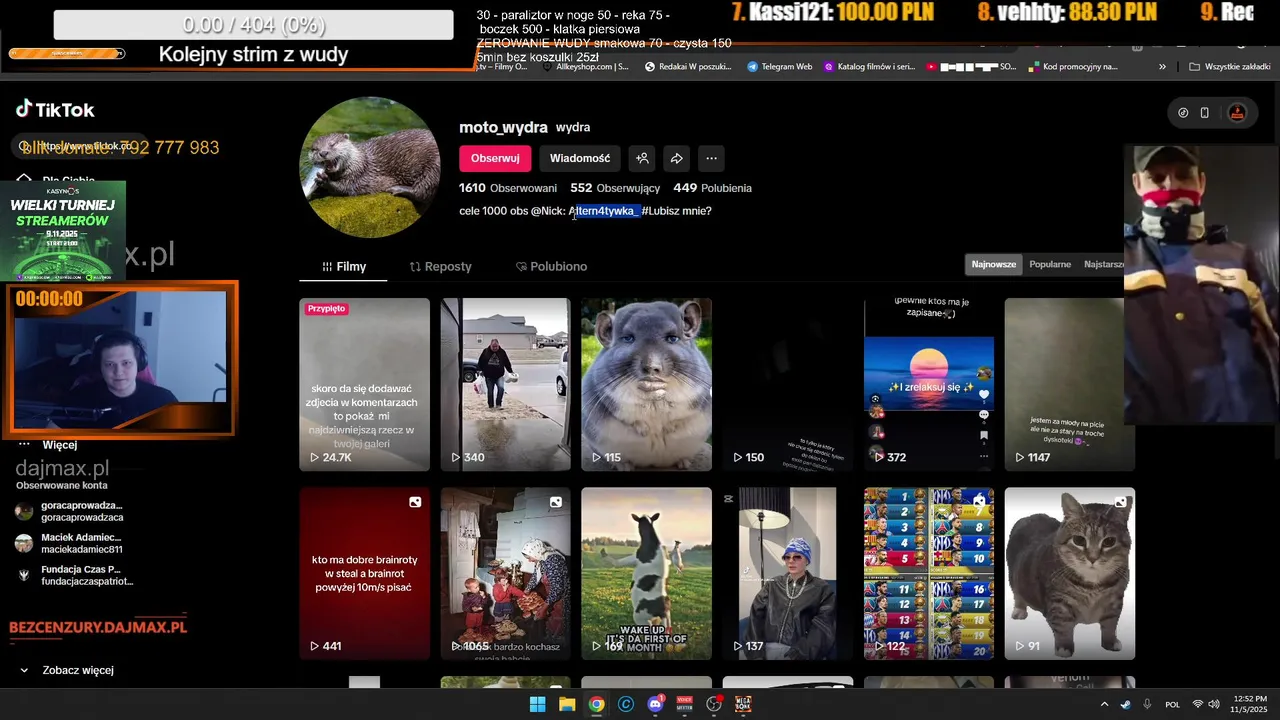
Task: Open OBS Studio from the taskbar
Action: [x=714, y=704]
